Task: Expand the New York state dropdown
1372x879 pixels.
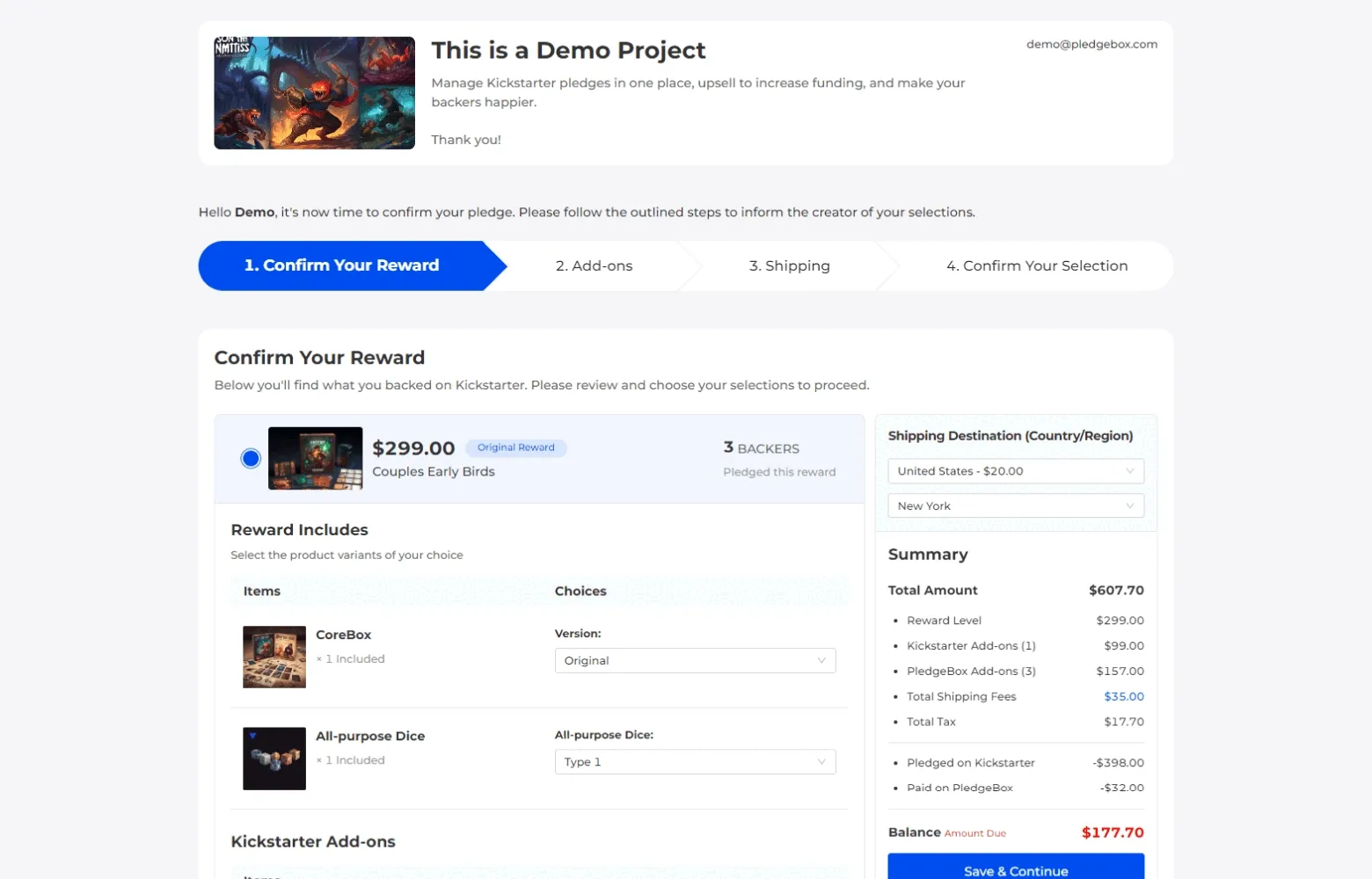Action: click(x=1015, y=506)
